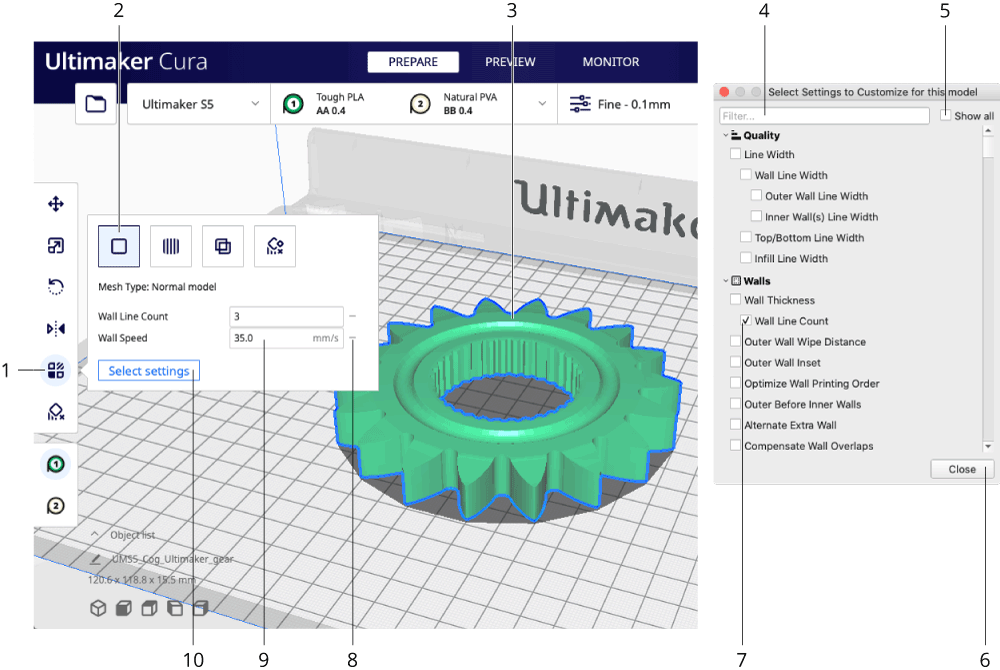This screenshot has height=670, width=1000.
Task: Switch to front view camera icon
Action: pos(123,607)
